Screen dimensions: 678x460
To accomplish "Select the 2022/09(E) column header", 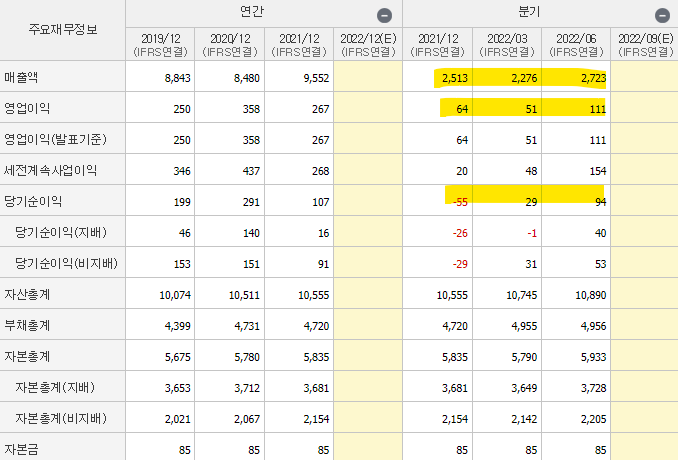I will pyautogui.click(x=646, y=45).
